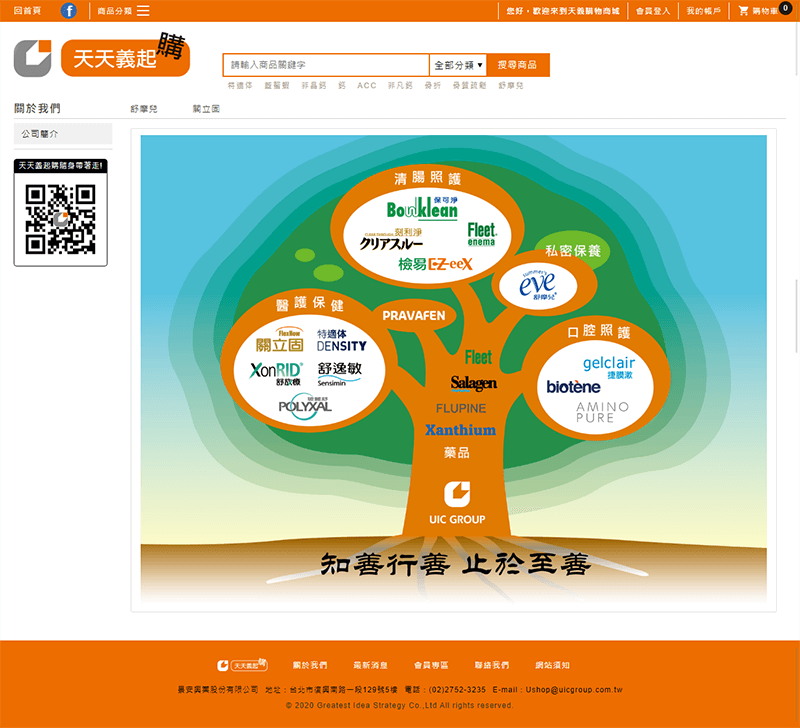Select the 特適体 keyword link

click(240, 85)
